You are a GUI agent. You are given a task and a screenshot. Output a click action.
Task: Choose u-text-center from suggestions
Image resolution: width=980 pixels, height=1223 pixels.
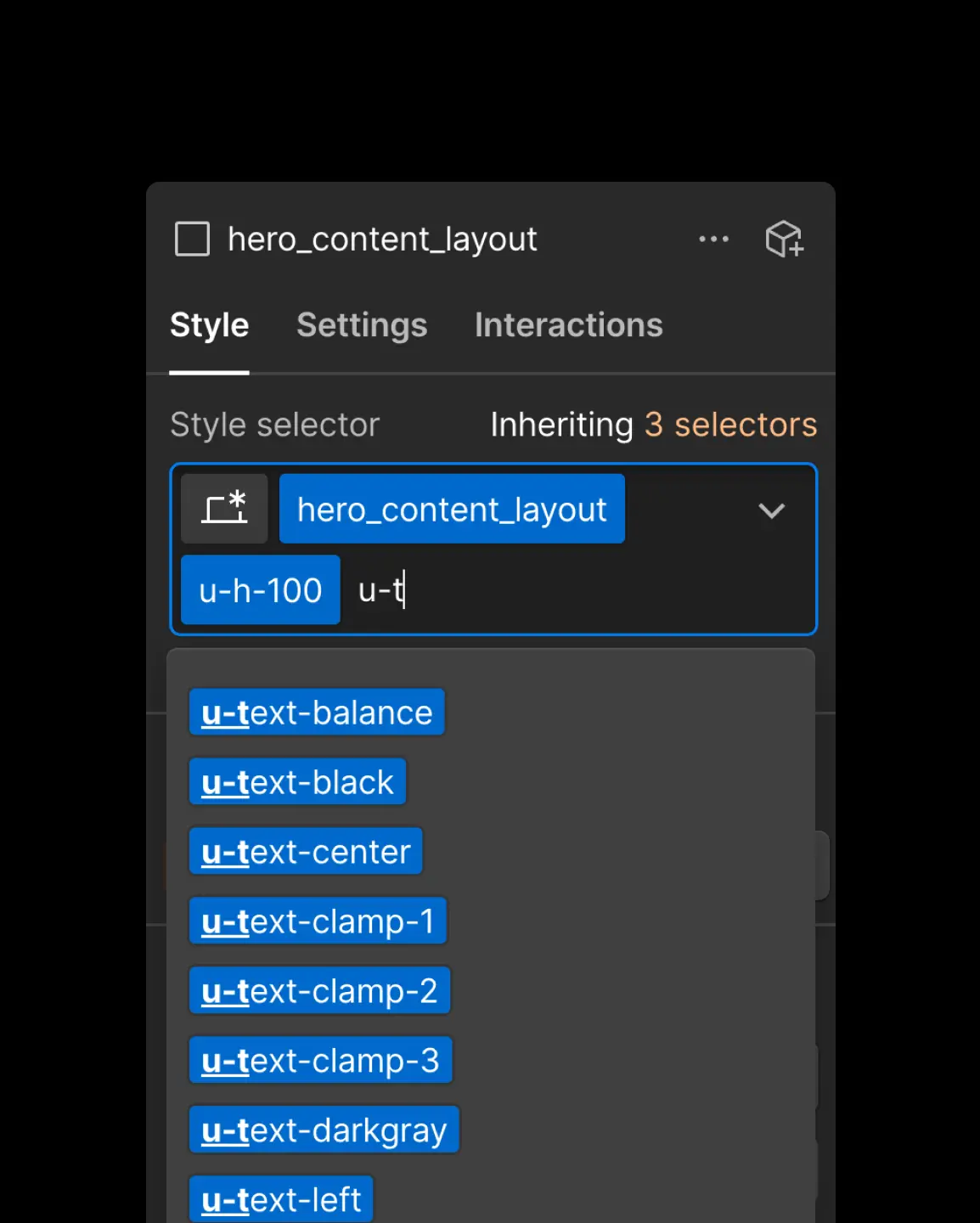click(x=306, y=851)
